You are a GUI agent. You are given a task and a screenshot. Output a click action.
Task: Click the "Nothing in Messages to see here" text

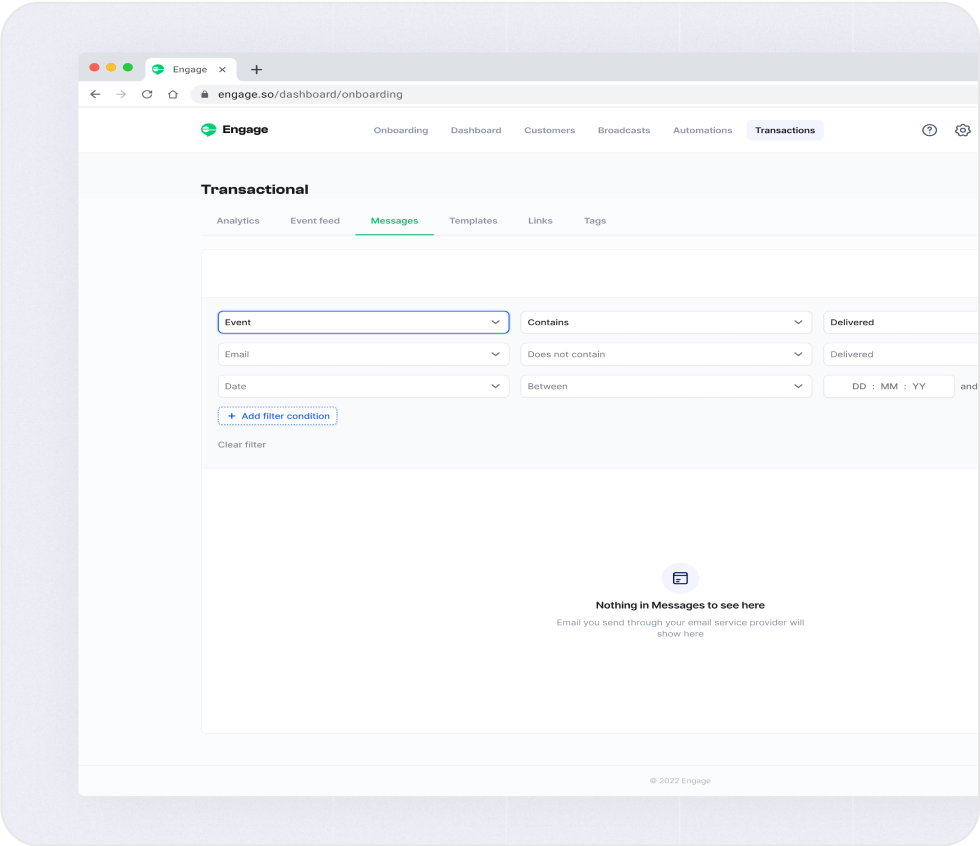(x=680, y=605)
